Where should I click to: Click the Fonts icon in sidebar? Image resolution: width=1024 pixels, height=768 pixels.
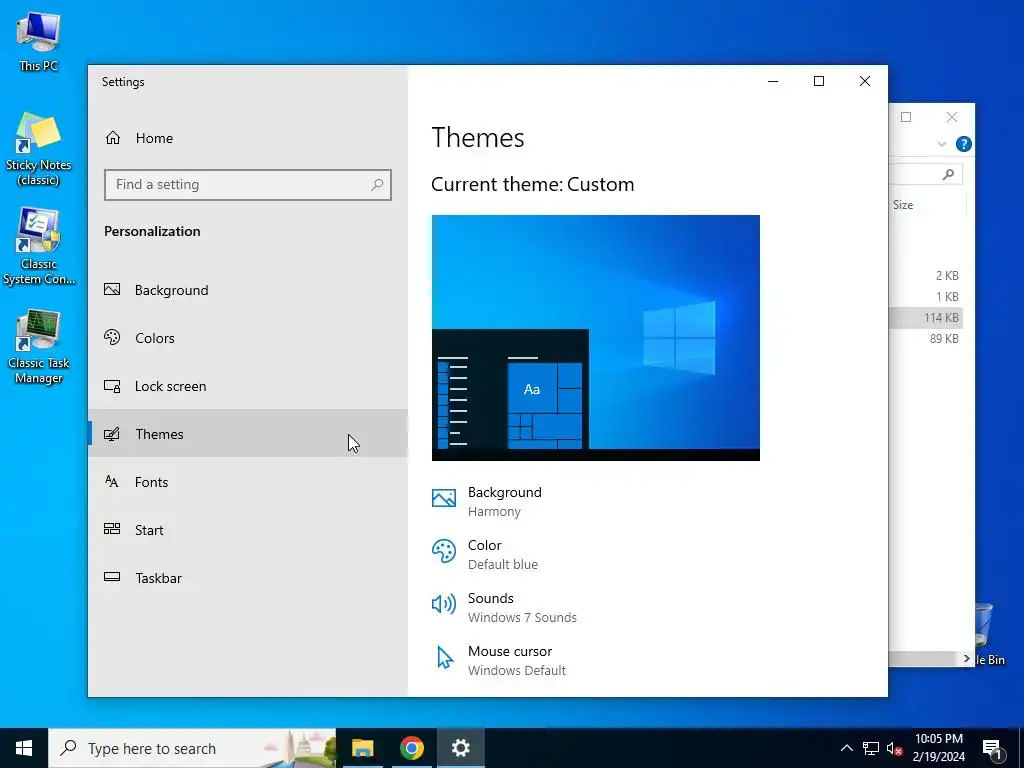[112, 481]
